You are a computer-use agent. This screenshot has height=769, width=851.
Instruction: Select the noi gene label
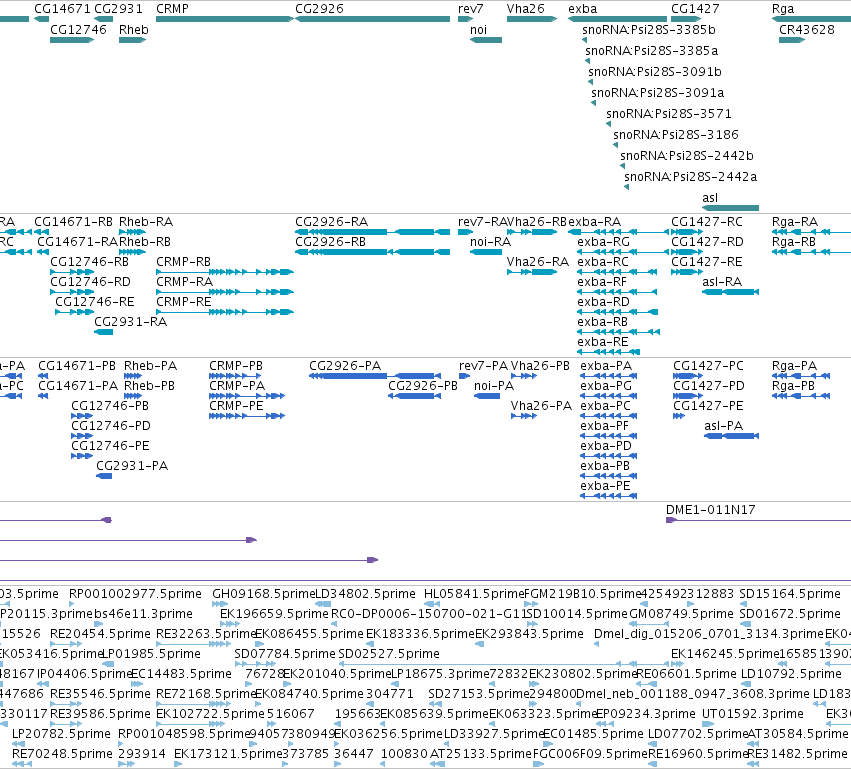point(478,29)
